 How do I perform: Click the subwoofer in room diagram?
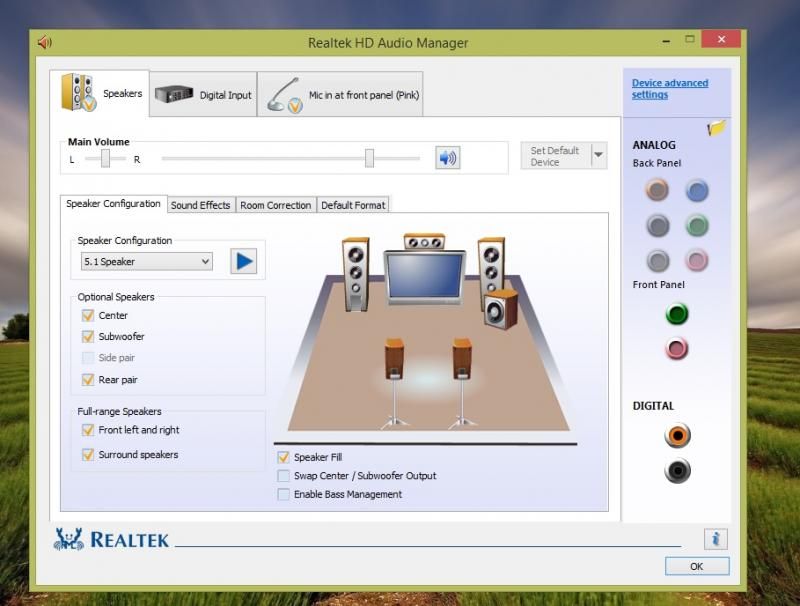tap(501, 310)
